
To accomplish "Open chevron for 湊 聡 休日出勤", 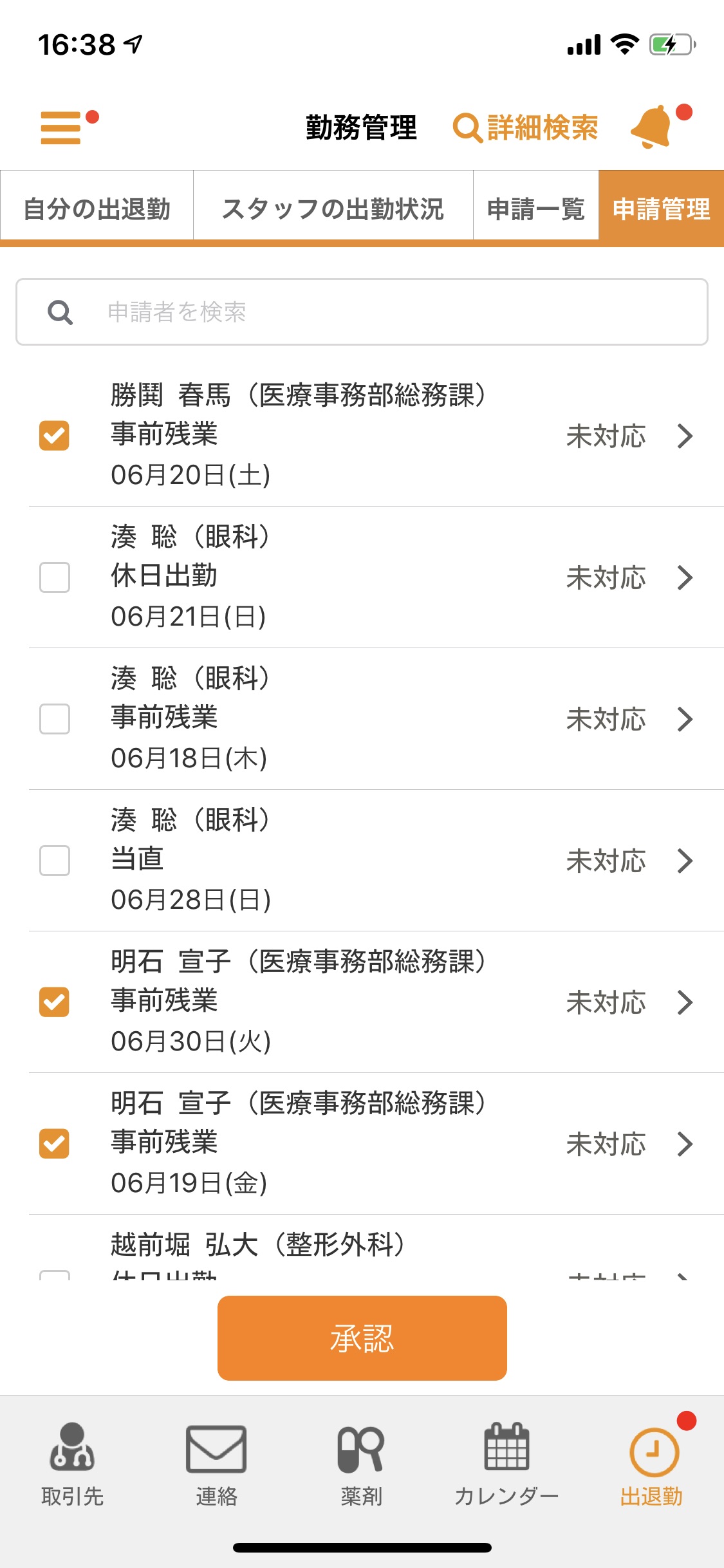I will point(685,577).
